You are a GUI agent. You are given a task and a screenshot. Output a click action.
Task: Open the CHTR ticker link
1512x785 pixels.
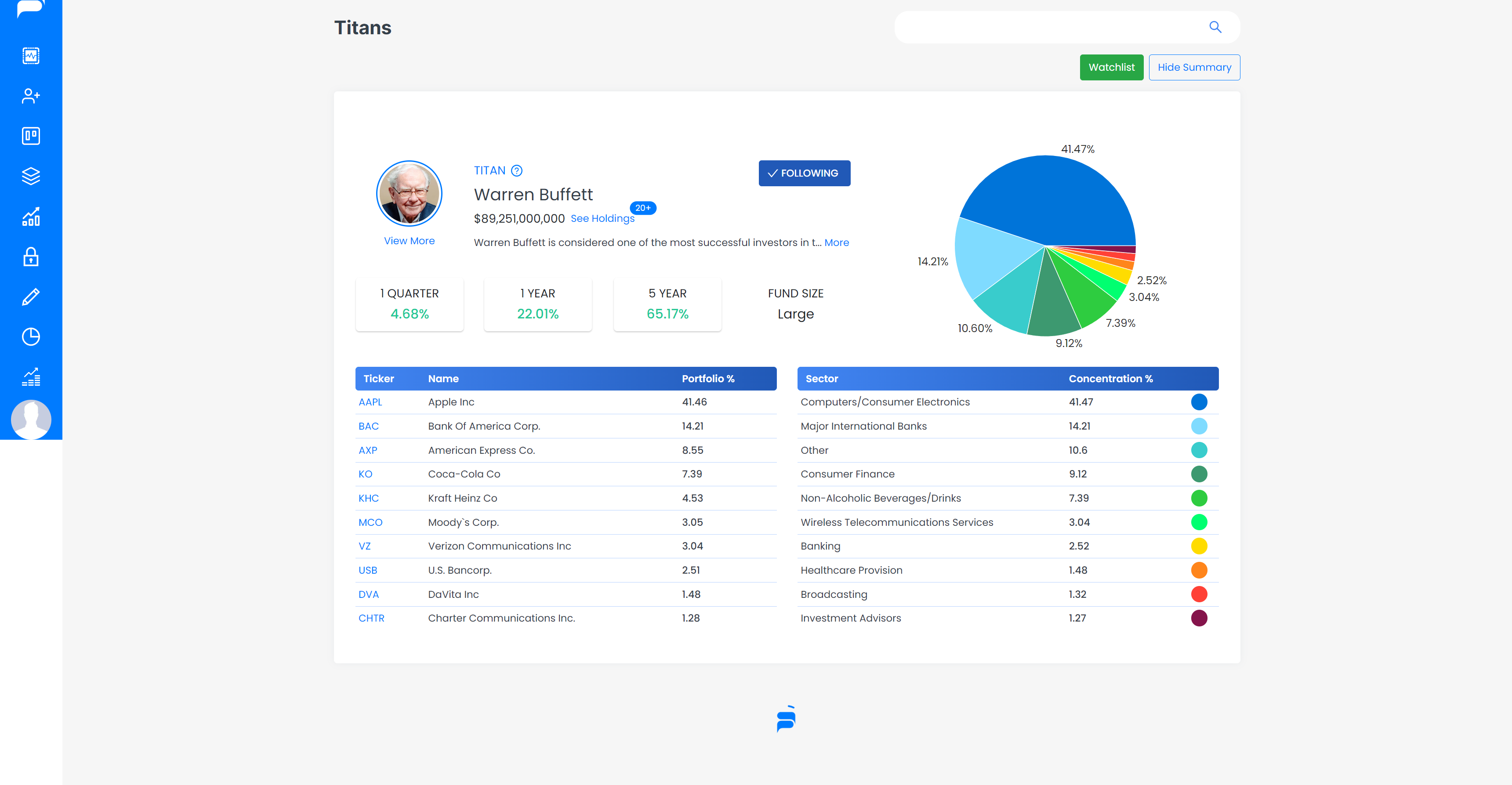(x=372, y=618)
